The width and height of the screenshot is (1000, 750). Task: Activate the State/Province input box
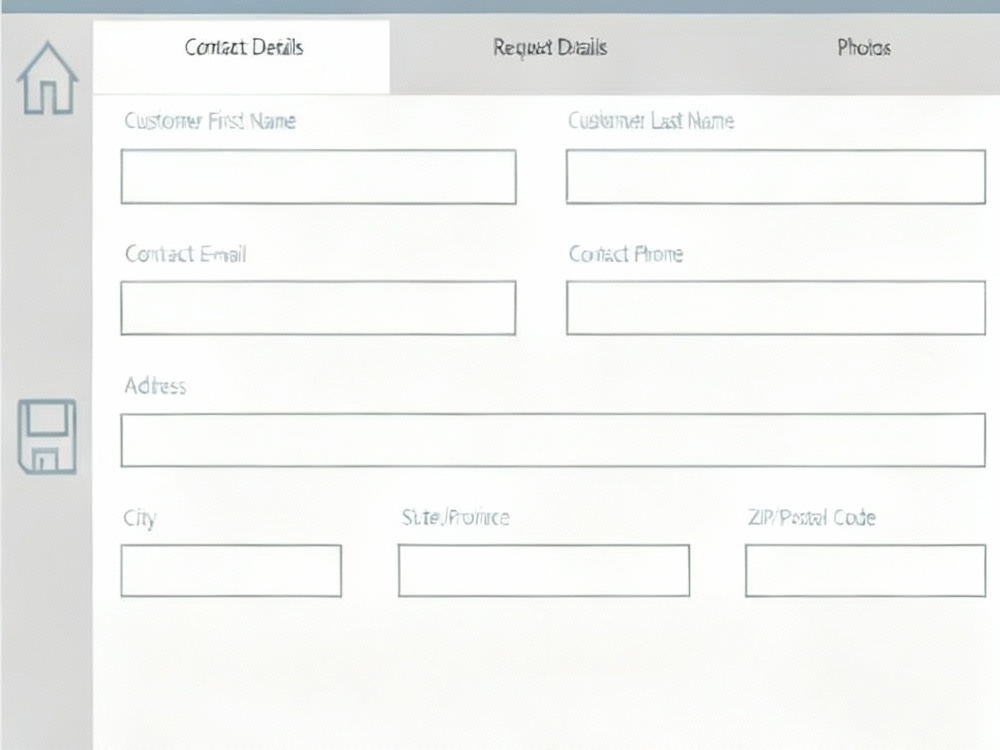tap(544, 571)
